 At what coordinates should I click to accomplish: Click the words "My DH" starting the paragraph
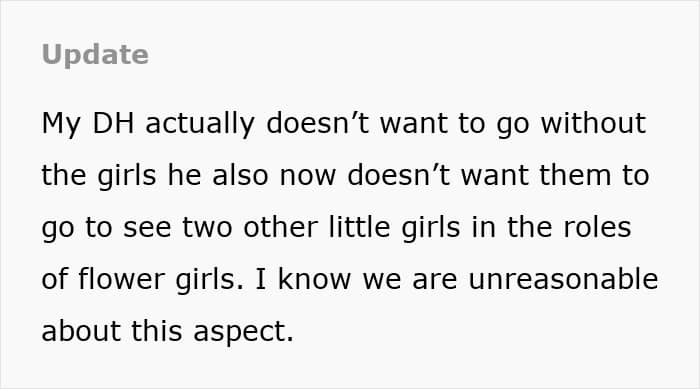click(88, 125)
